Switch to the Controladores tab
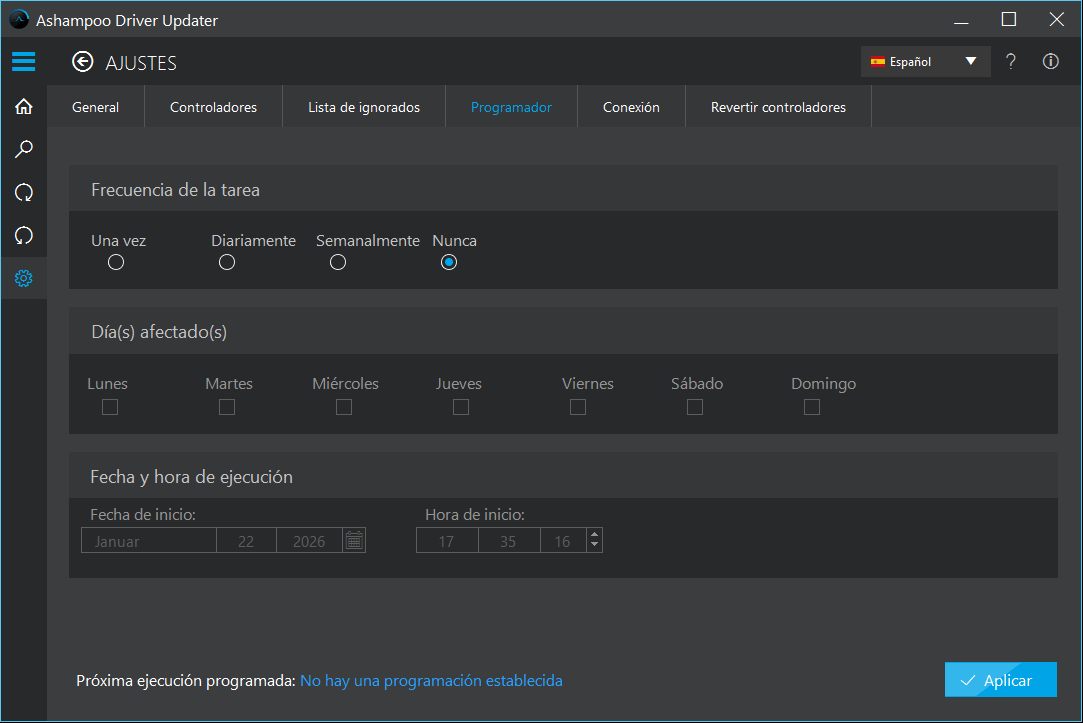Screen dimensions: 1083x723 (x=213, y=107)
